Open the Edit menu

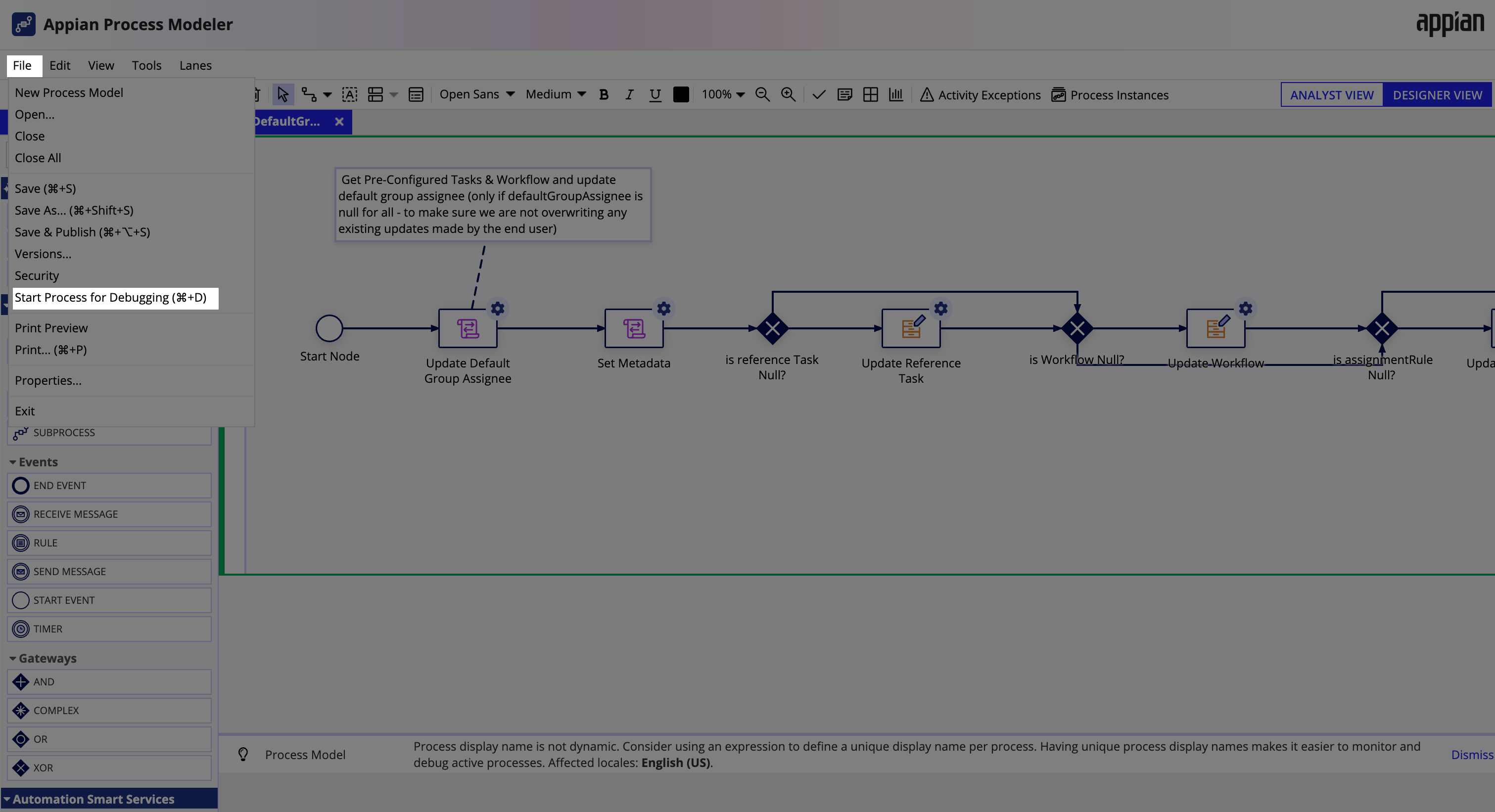coord(60,66)
